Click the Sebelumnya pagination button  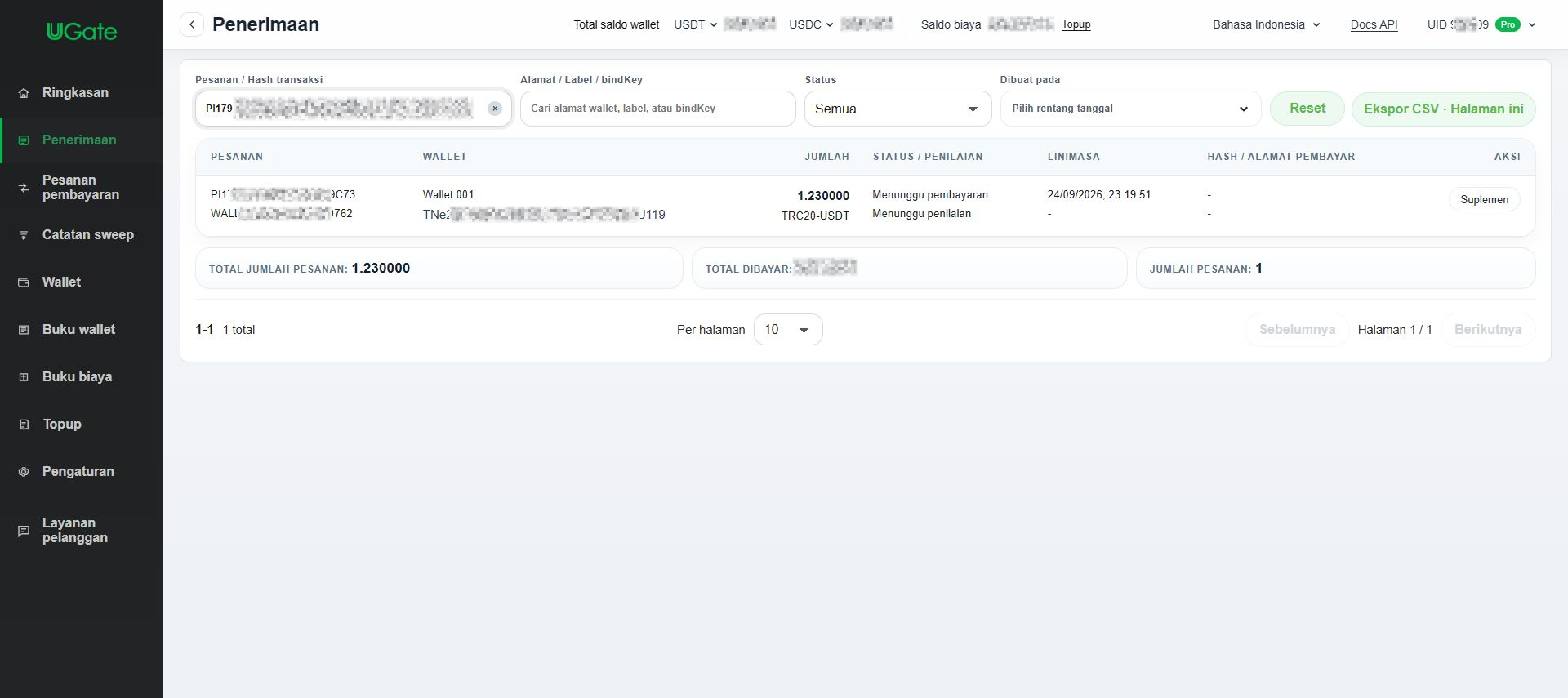coord(1297,330)
